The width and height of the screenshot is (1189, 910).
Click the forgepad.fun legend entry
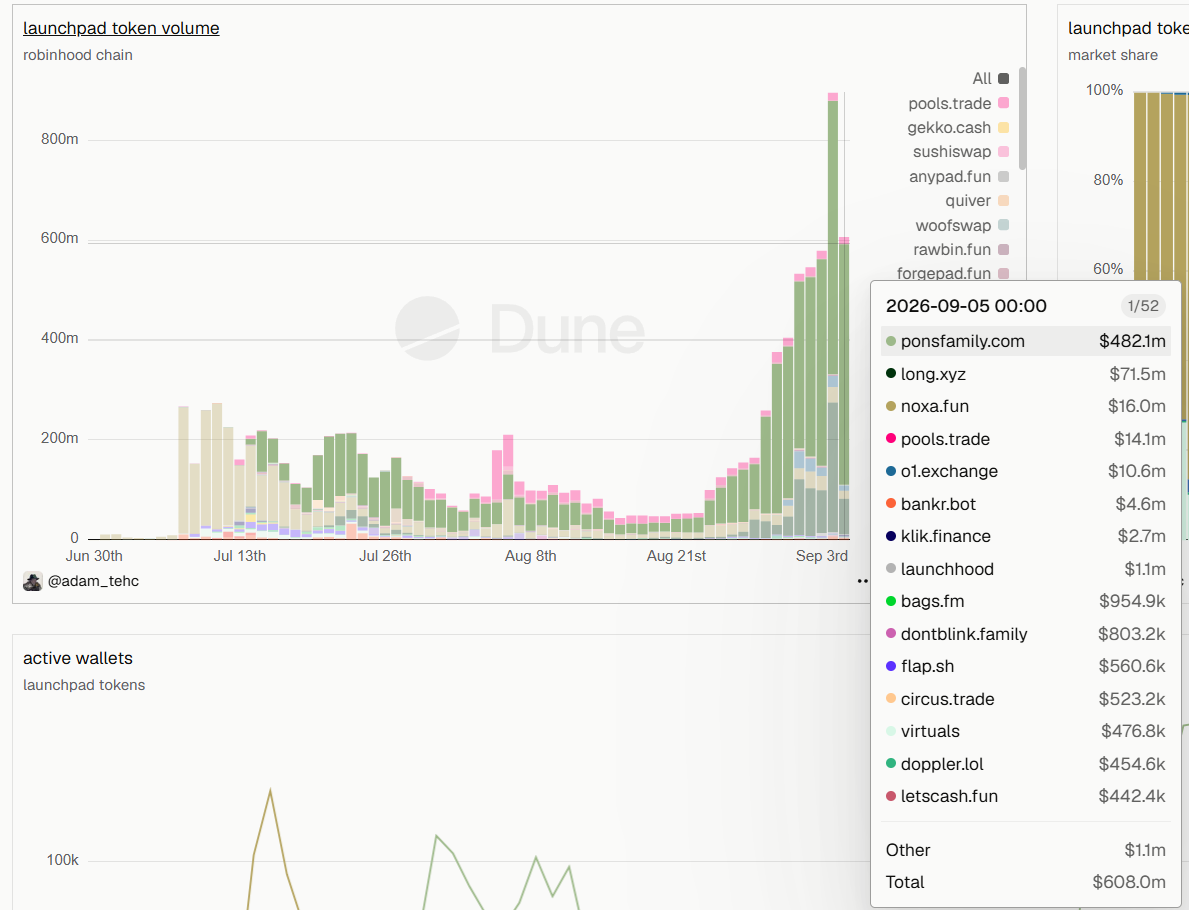coord(952,273)
